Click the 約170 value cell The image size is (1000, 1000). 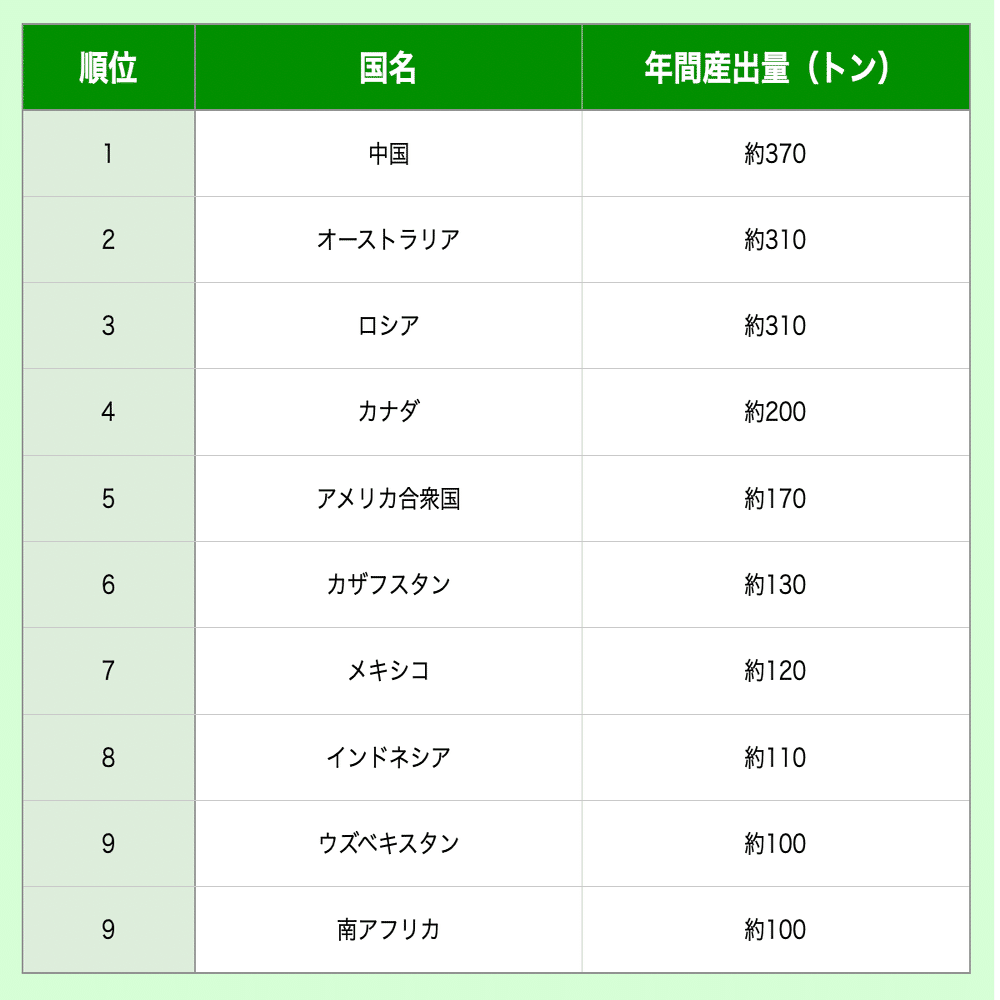pos(775,498)
